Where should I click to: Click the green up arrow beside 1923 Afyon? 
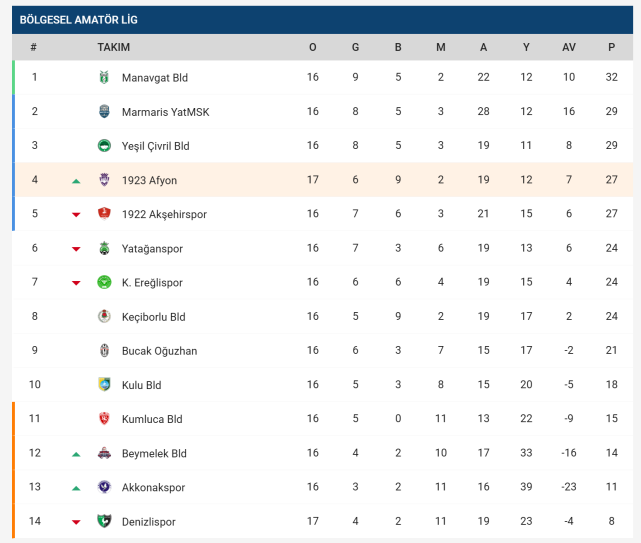point(76,181)
